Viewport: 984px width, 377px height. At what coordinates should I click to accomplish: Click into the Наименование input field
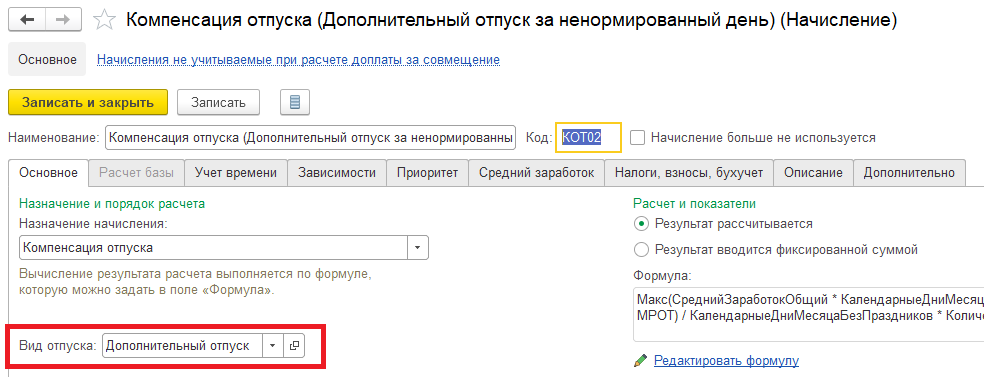311,137
